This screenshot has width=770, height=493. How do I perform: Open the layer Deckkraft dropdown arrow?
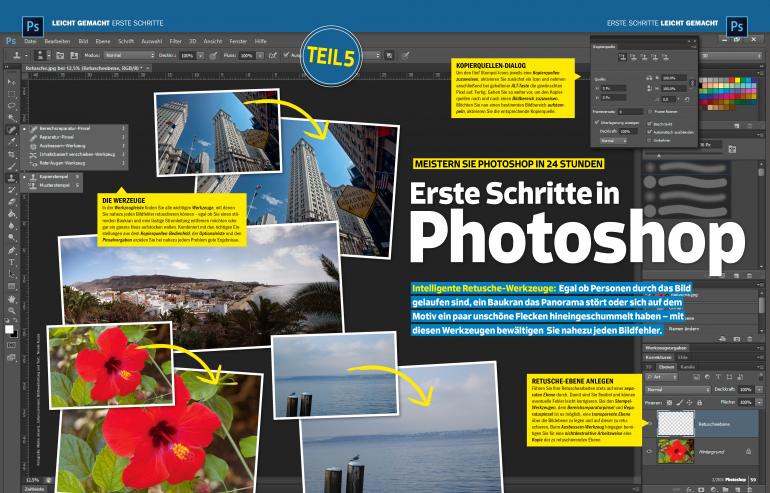click(x=759, y=389)
